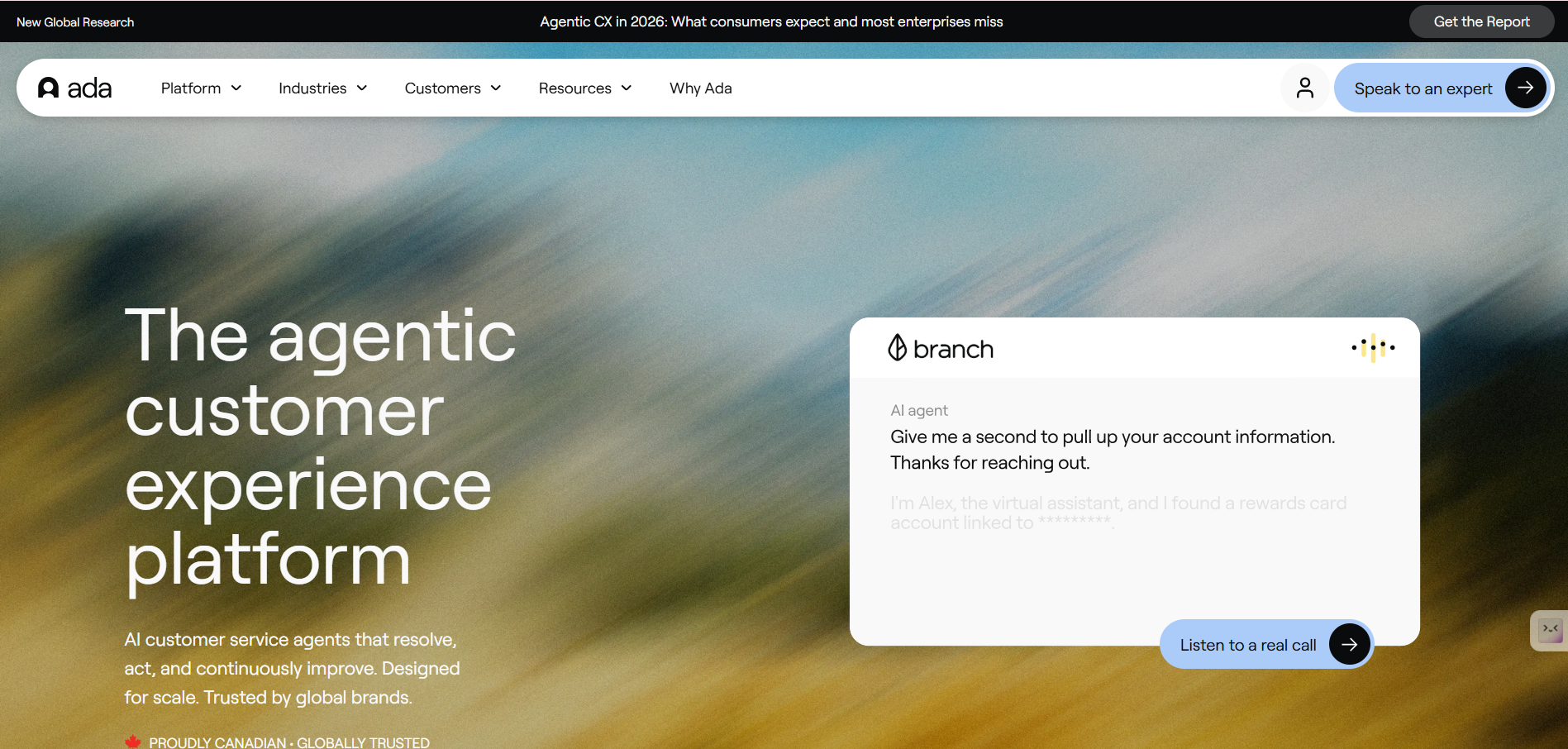Open the chat widget icon at the right edge
The height and width of the screenshot is (749, 1568).
click(1550, 631)
